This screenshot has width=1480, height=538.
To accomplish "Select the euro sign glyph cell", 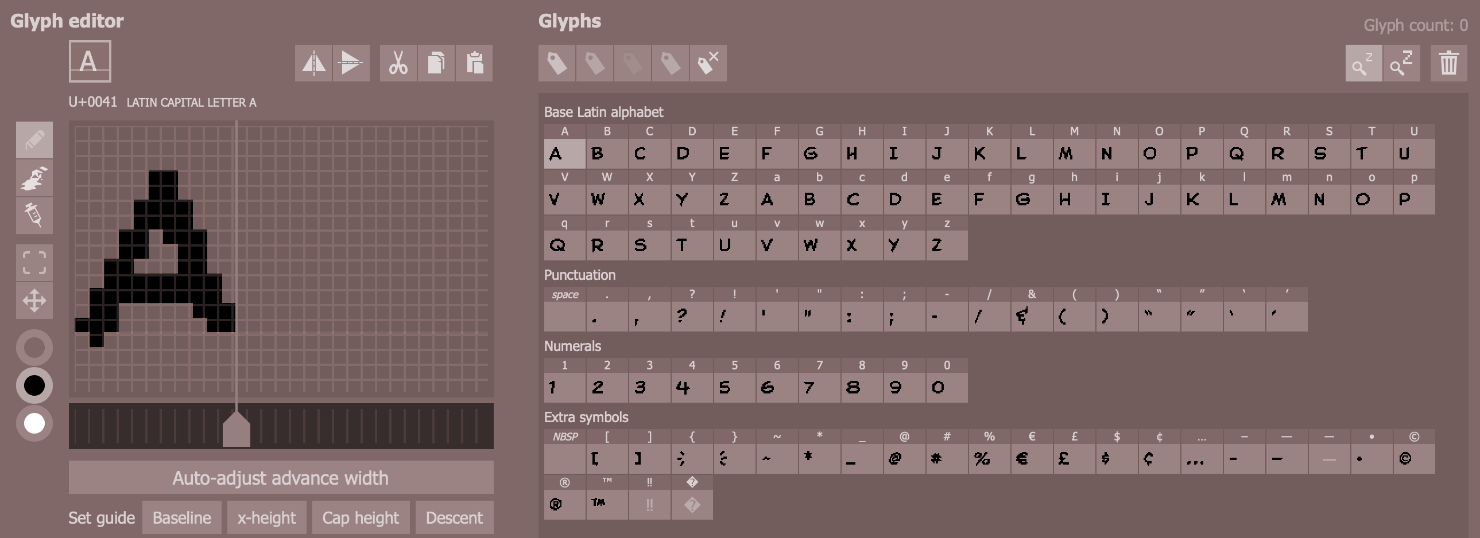I will point(1032,451).
